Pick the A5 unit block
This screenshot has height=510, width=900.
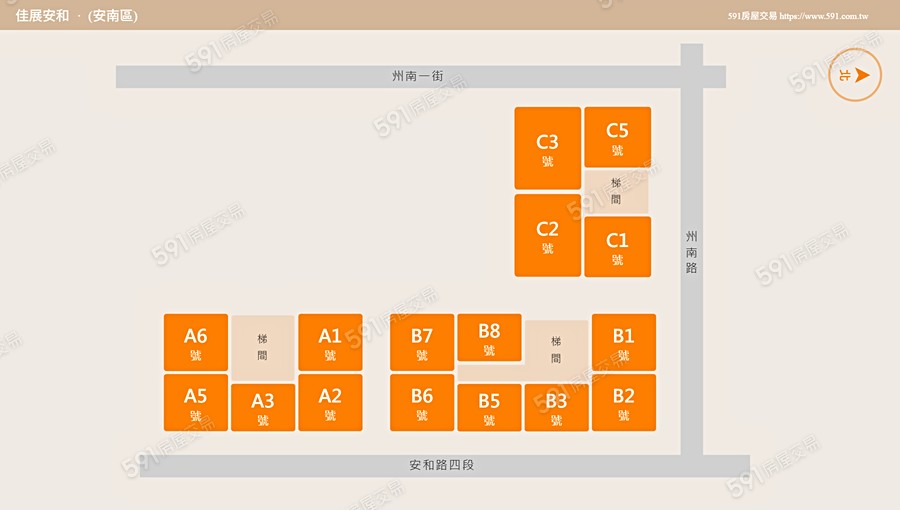196,402
